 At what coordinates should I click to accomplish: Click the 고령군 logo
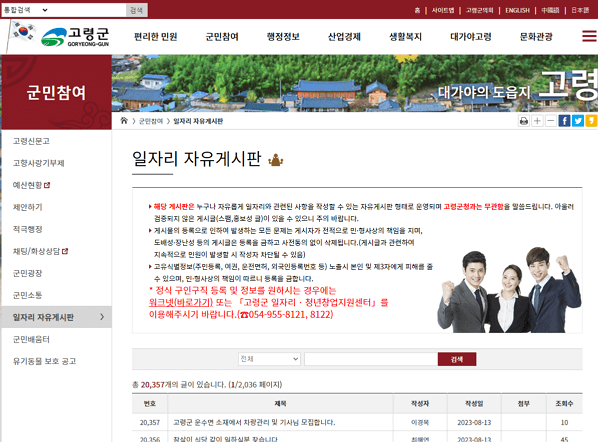tap(75, 37)
